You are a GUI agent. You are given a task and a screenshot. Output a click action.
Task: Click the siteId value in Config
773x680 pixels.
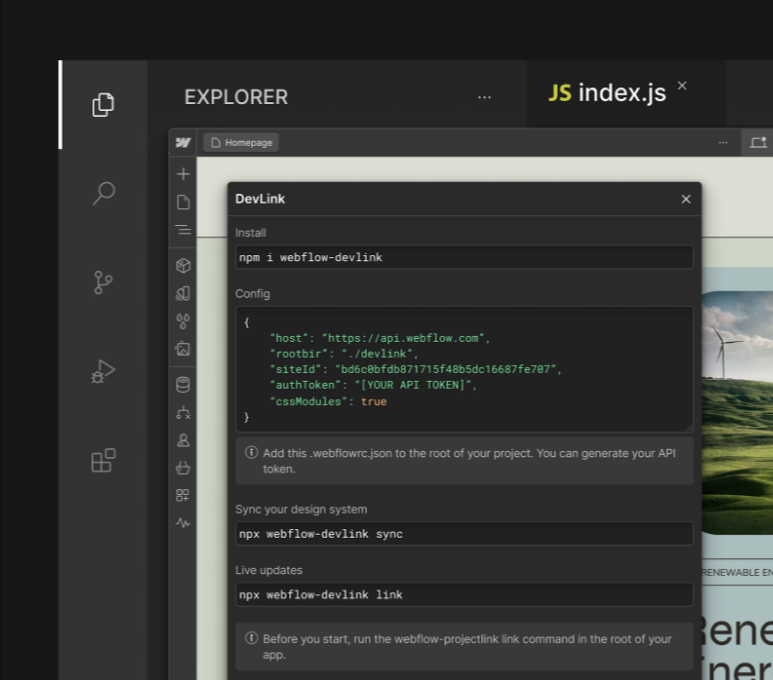click(448, 369)
